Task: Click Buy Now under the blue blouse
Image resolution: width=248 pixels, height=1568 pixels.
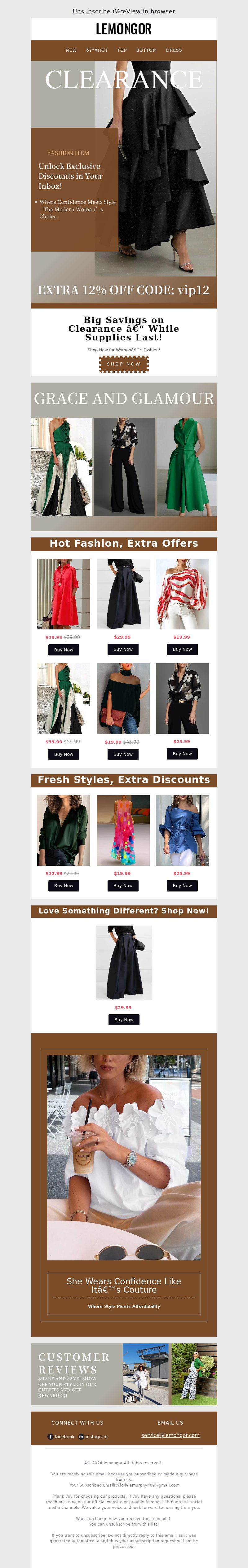Action: coord(182,886)
